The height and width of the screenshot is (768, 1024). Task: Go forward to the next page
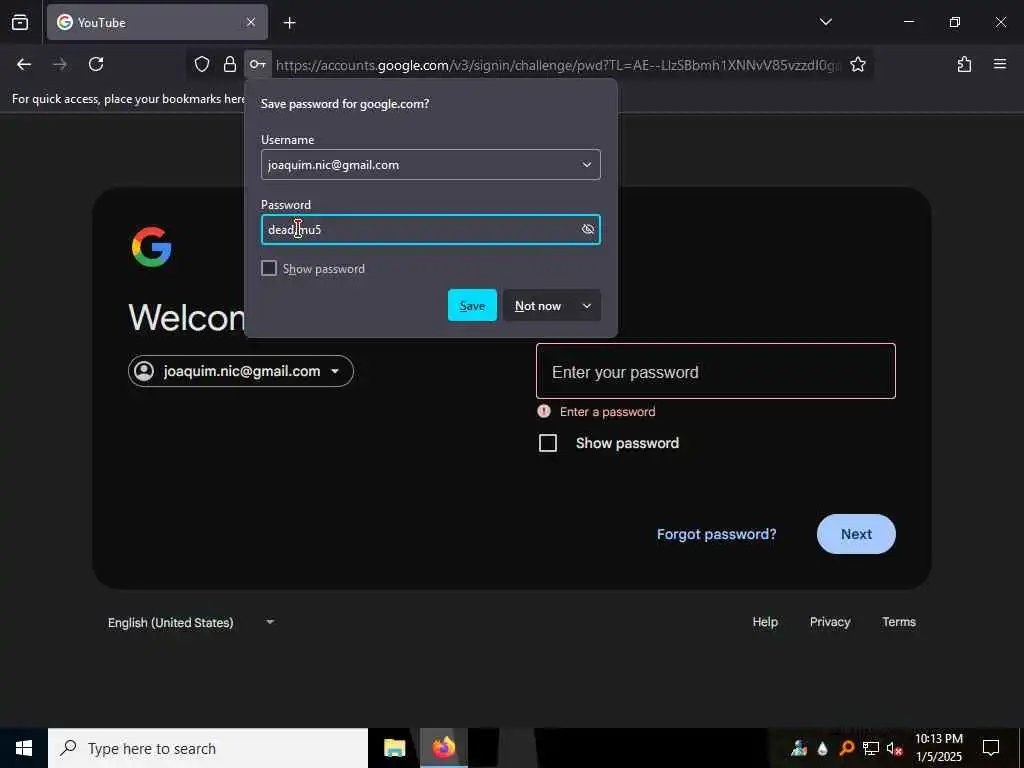click(60, 64)
